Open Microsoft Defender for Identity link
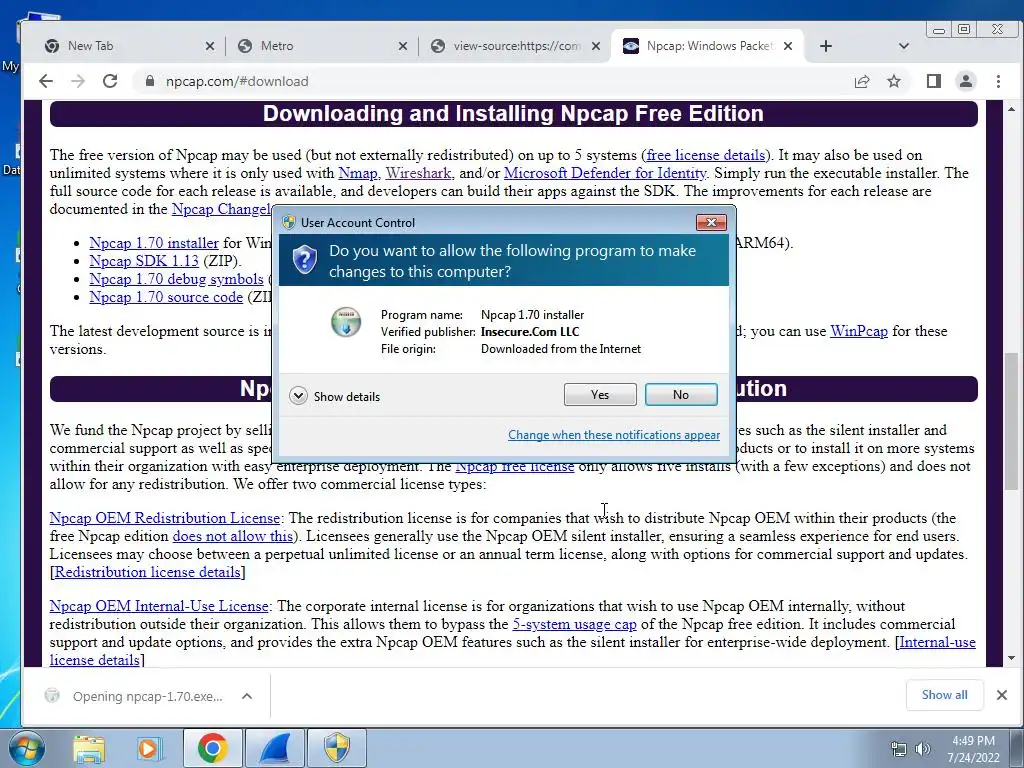The width and height of the screenshot is (1024, 768). coord(605,173)
